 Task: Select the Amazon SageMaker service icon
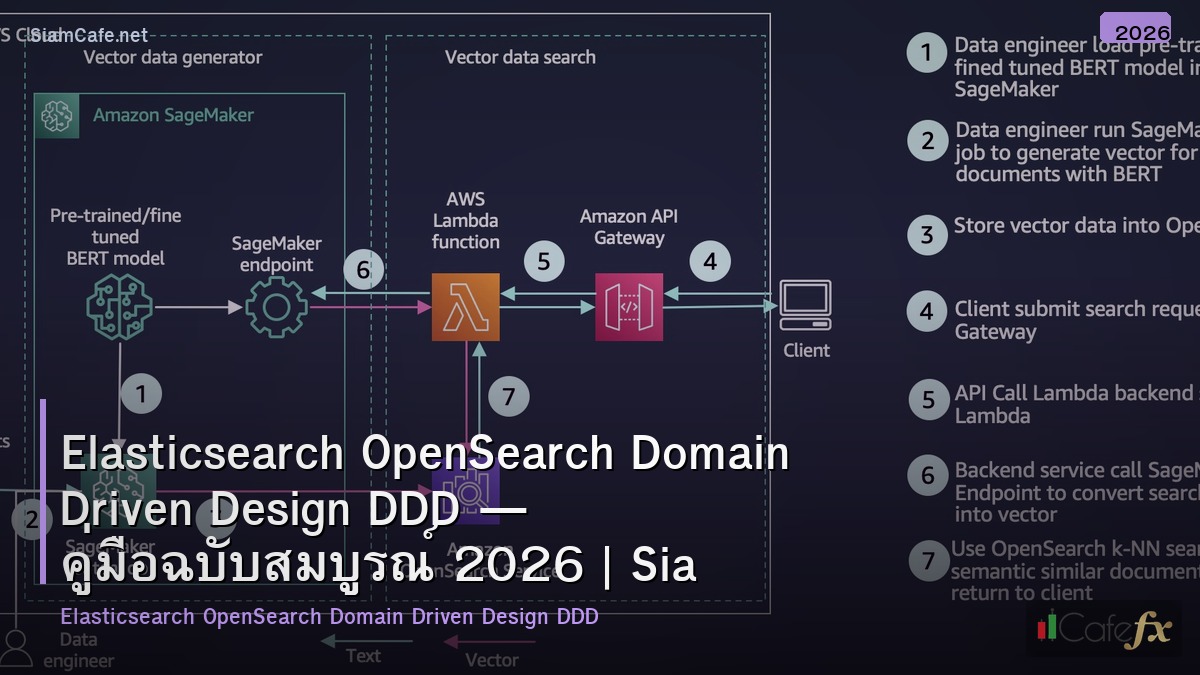pos(58,115)
